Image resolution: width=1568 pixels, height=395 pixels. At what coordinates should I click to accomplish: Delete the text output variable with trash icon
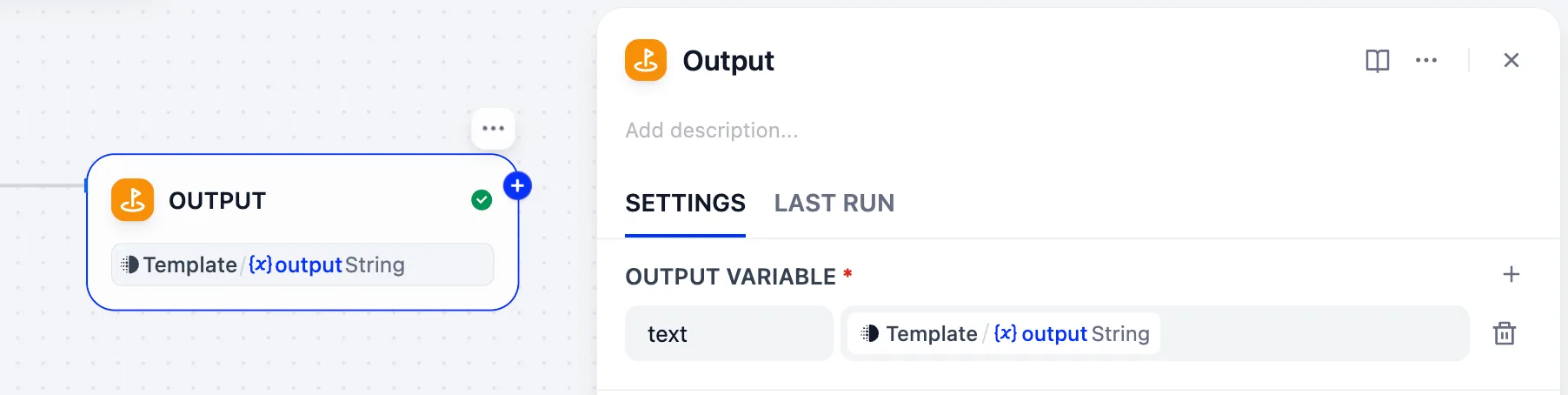(x=1505, y=333)
